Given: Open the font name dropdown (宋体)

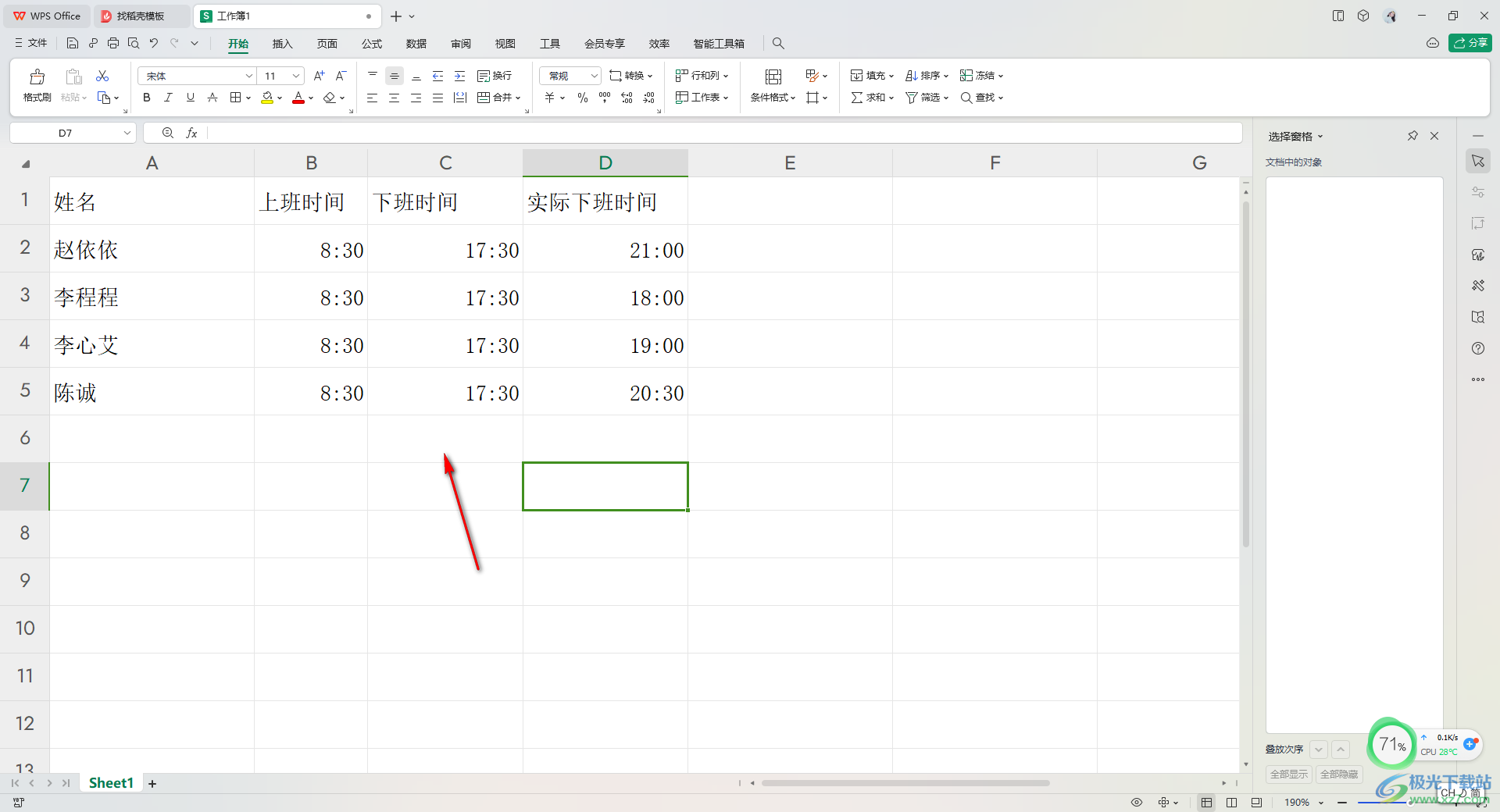Looking at the screenshot, I should 249,76.
